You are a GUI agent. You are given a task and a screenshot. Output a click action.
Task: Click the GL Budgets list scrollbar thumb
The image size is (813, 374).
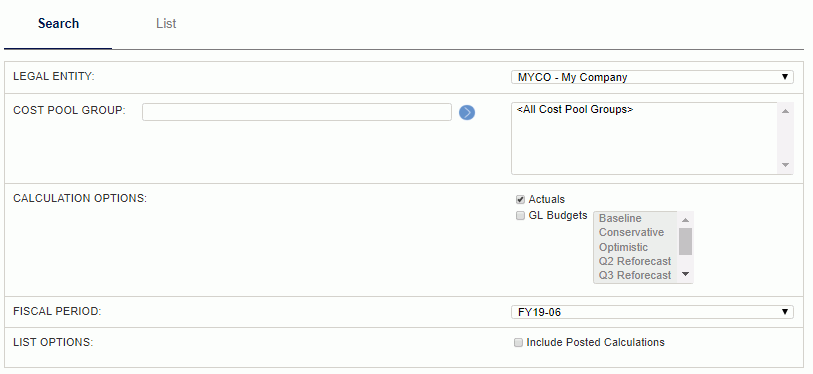(685, 241)
